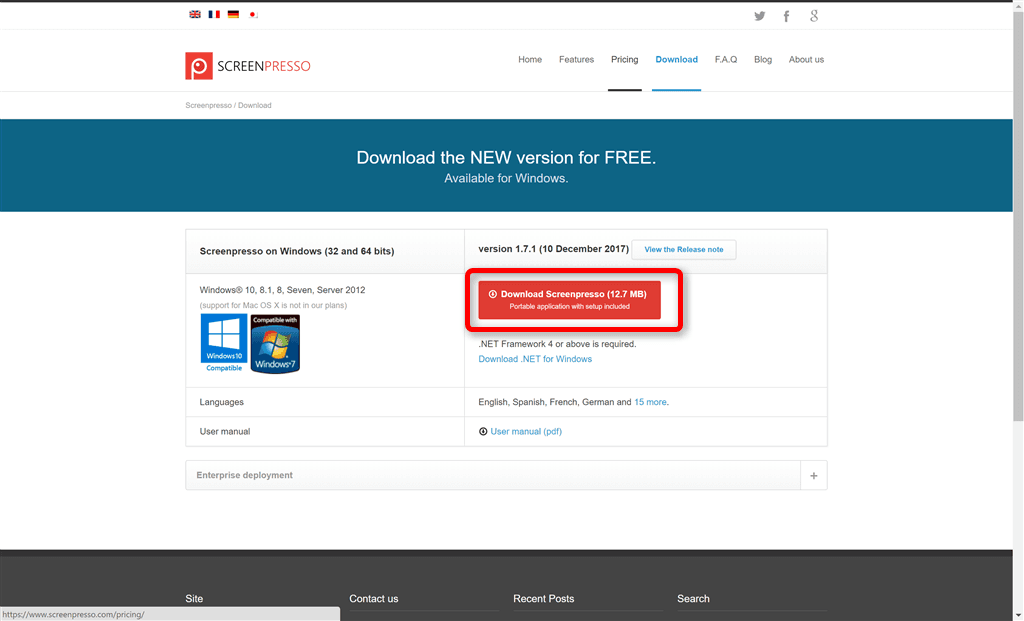The height and width of the screenshot is (621, 1024).
Task: Click View the Release note button
Action: pos(684,249)
